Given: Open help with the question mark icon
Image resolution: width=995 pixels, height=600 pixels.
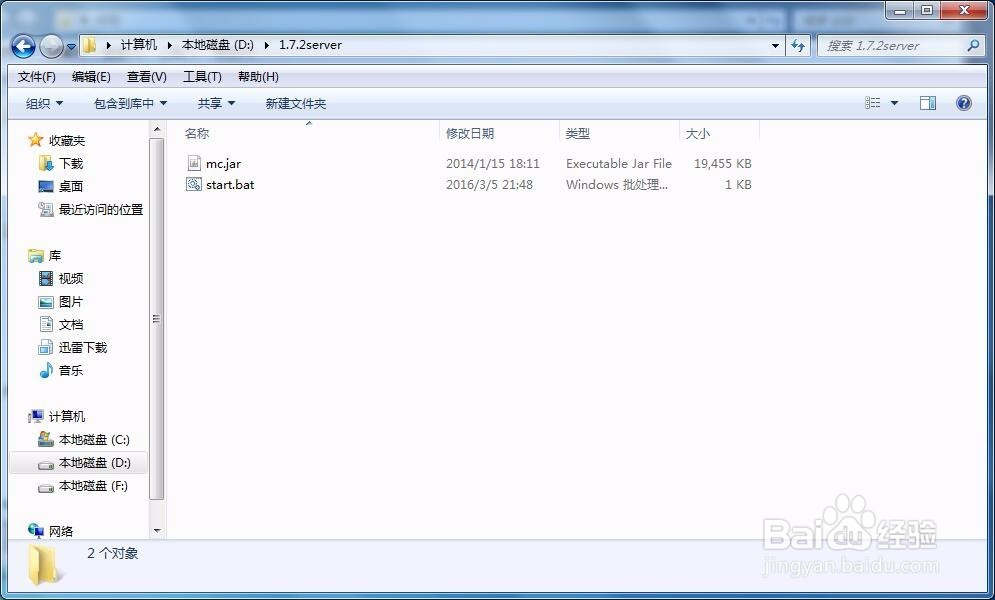Looking at the screenshot, I should tap(963, 103).
